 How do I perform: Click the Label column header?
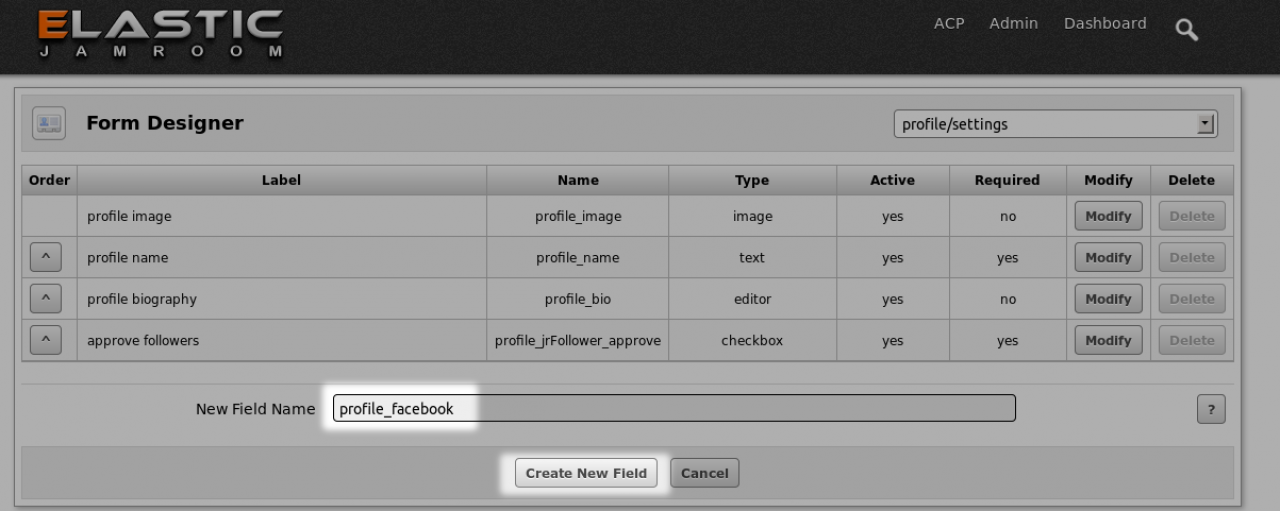(282, 180)
